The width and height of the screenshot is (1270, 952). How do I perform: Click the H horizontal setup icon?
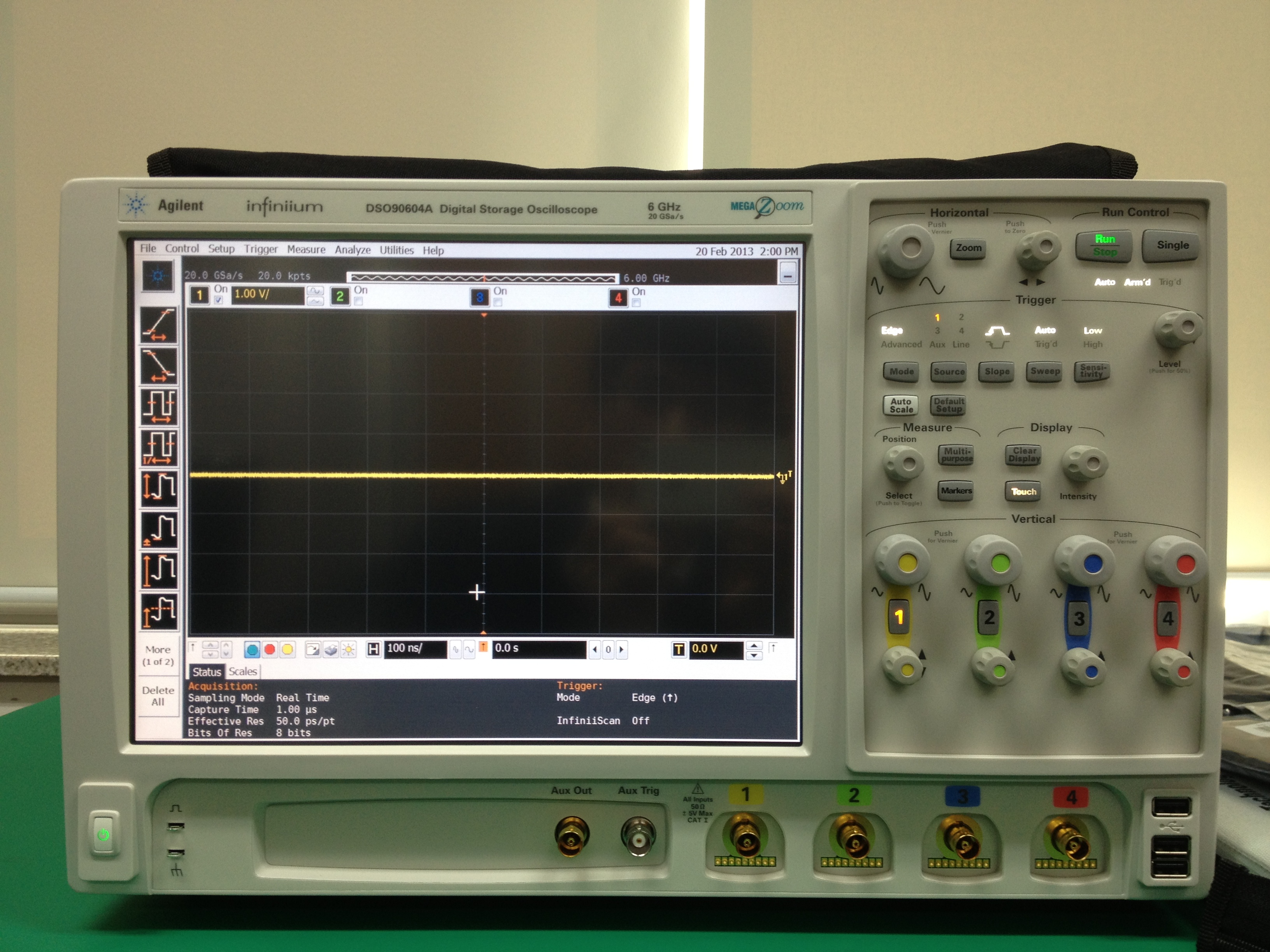[x=373, y=649]
